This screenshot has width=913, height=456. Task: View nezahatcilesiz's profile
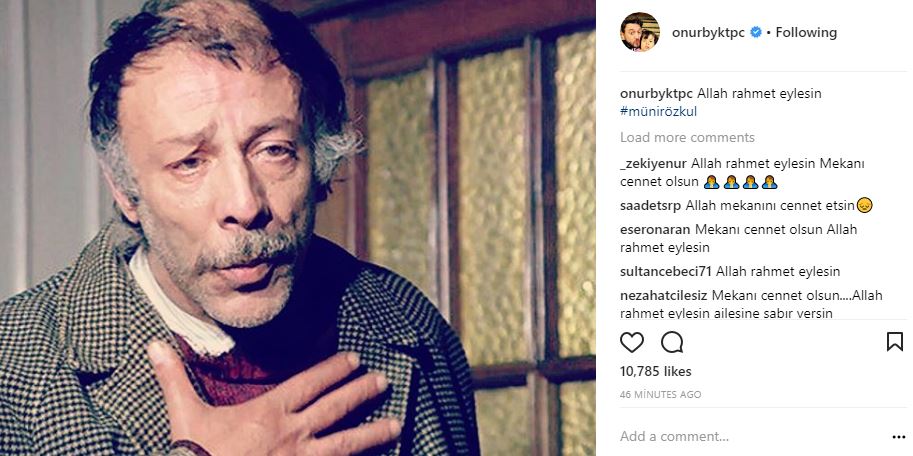click(664, 295)
